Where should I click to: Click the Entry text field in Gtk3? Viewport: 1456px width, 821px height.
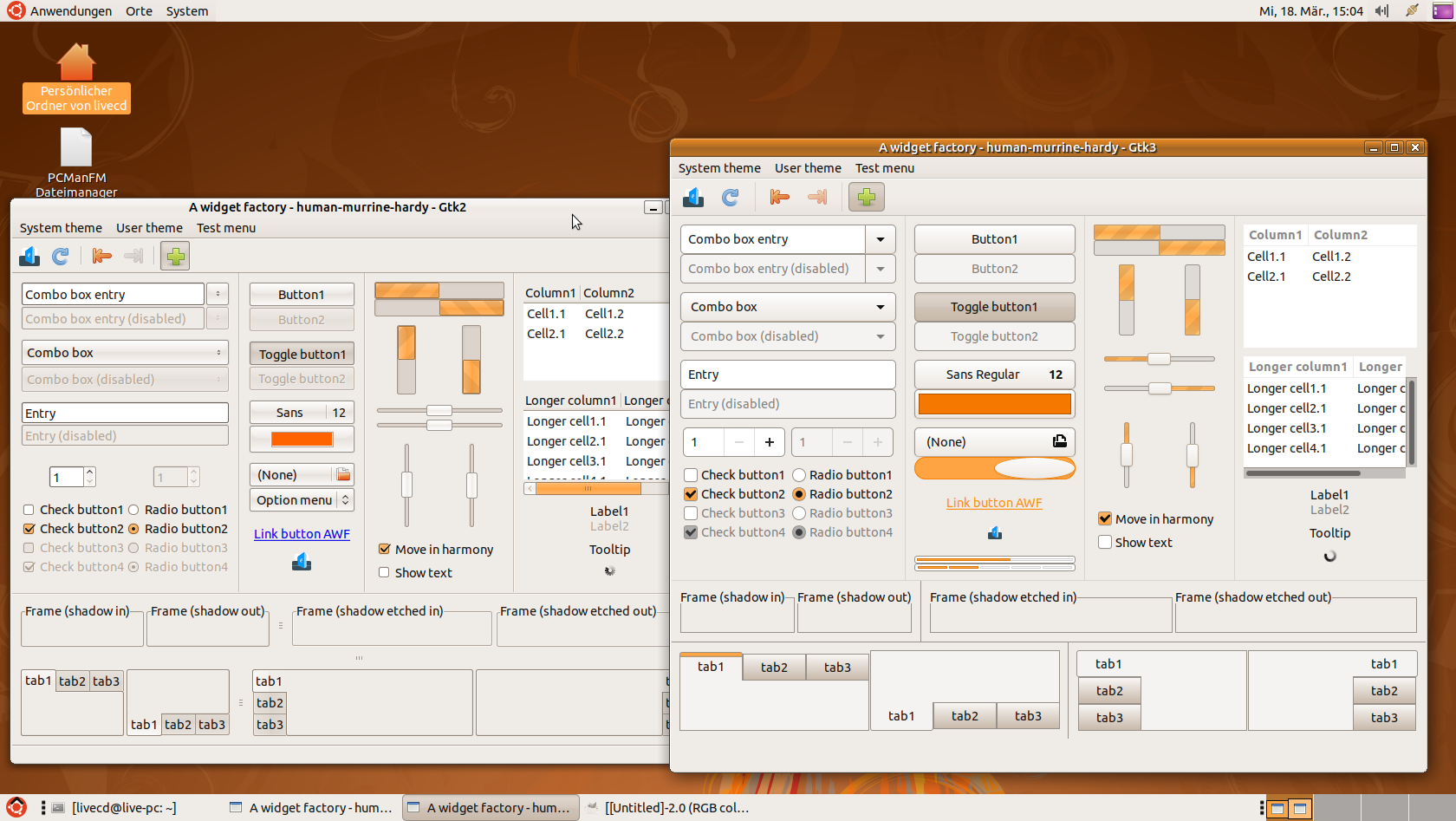[788, 375]
